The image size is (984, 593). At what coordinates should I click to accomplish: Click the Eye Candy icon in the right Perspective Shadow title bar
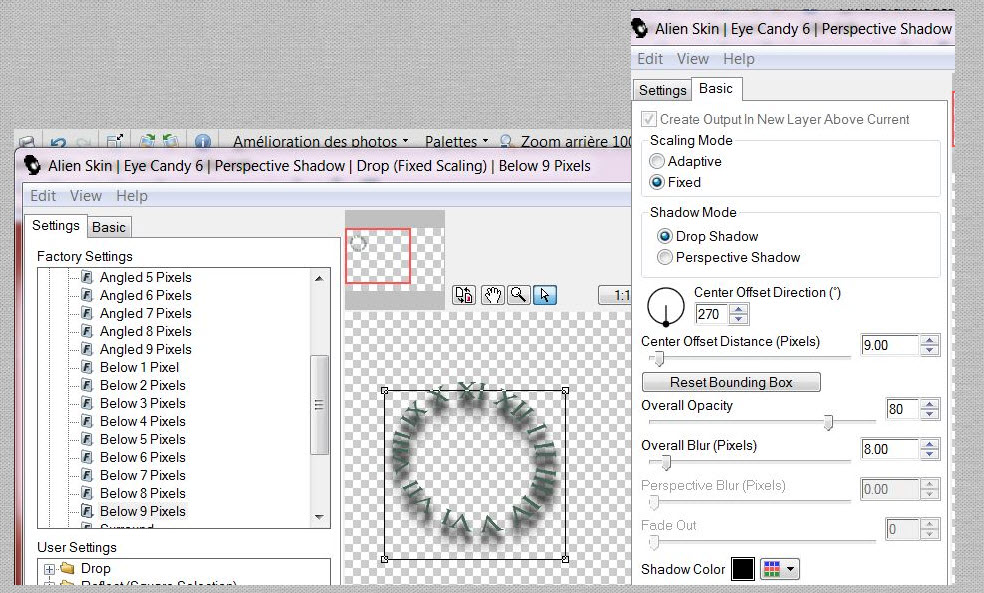pyautogui.click(x=639, y=28)
